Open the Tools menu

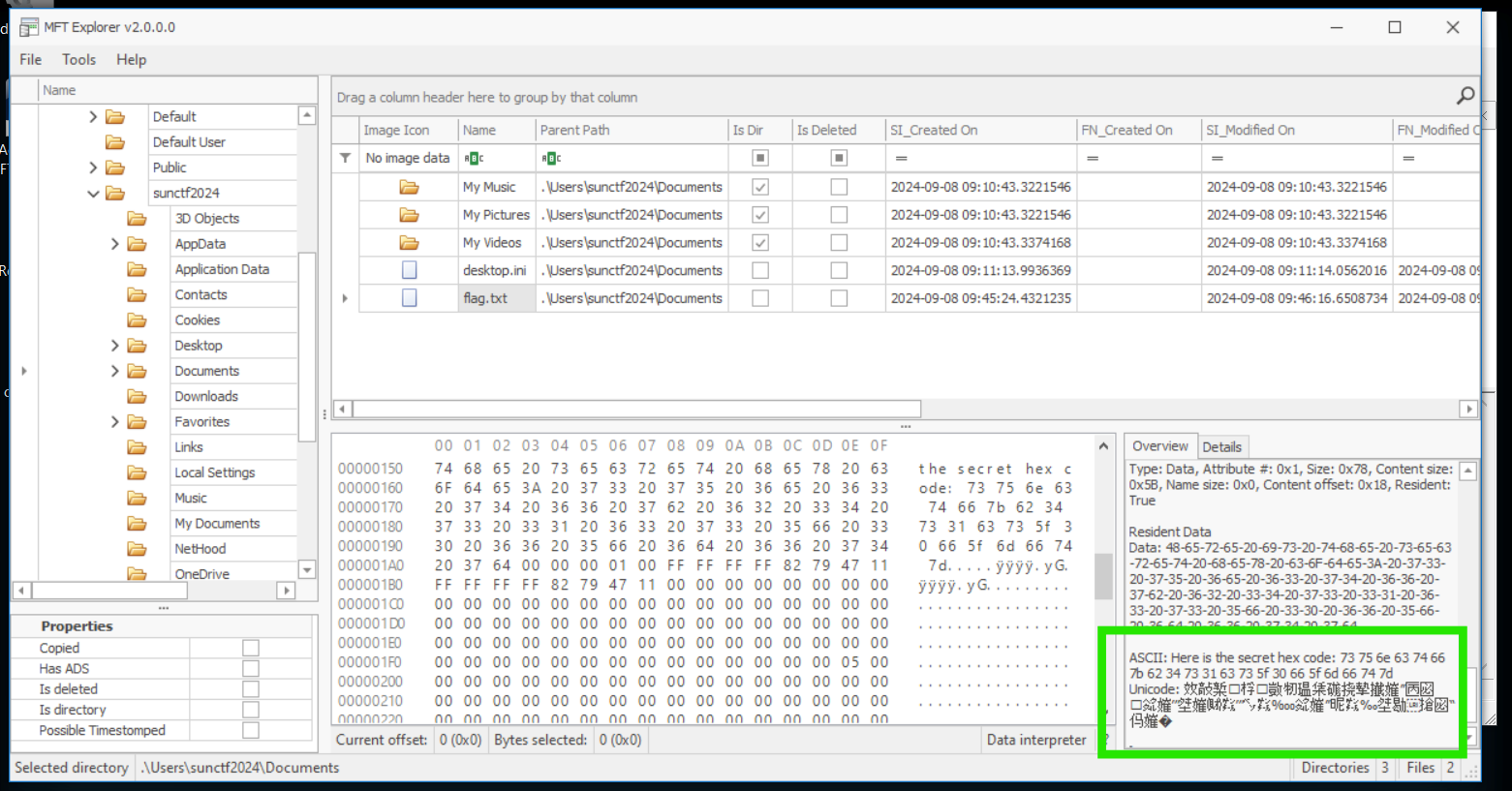pos(78,59)
